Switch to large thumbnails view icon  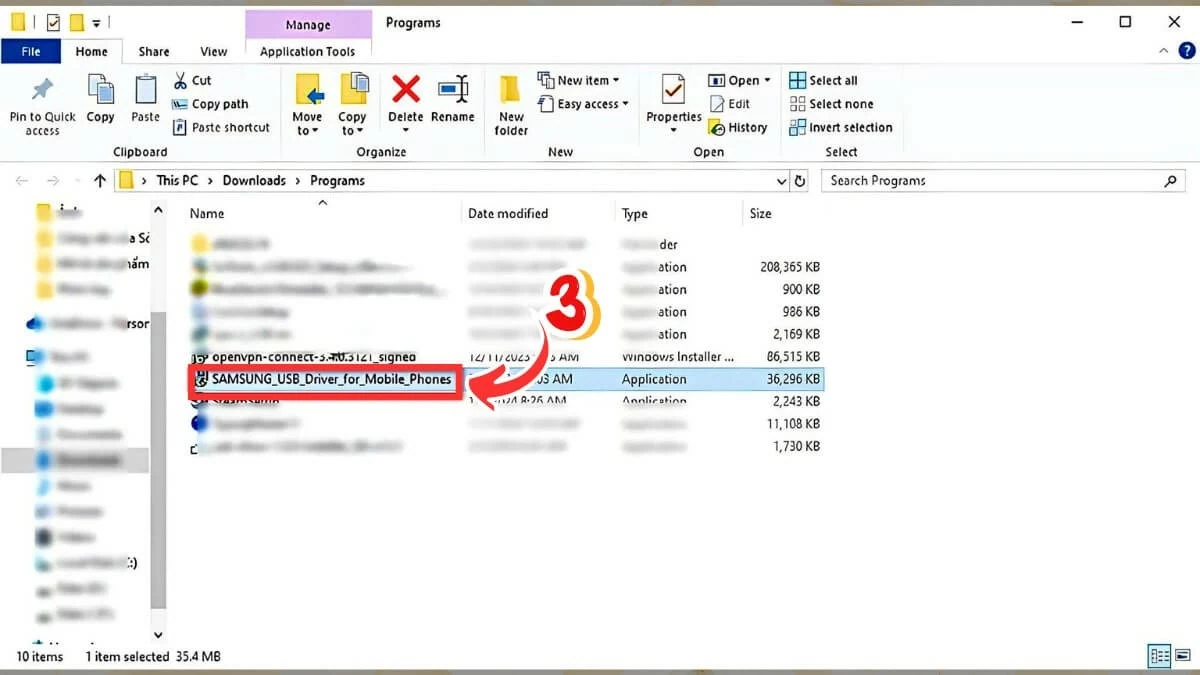coord(1182,656)
